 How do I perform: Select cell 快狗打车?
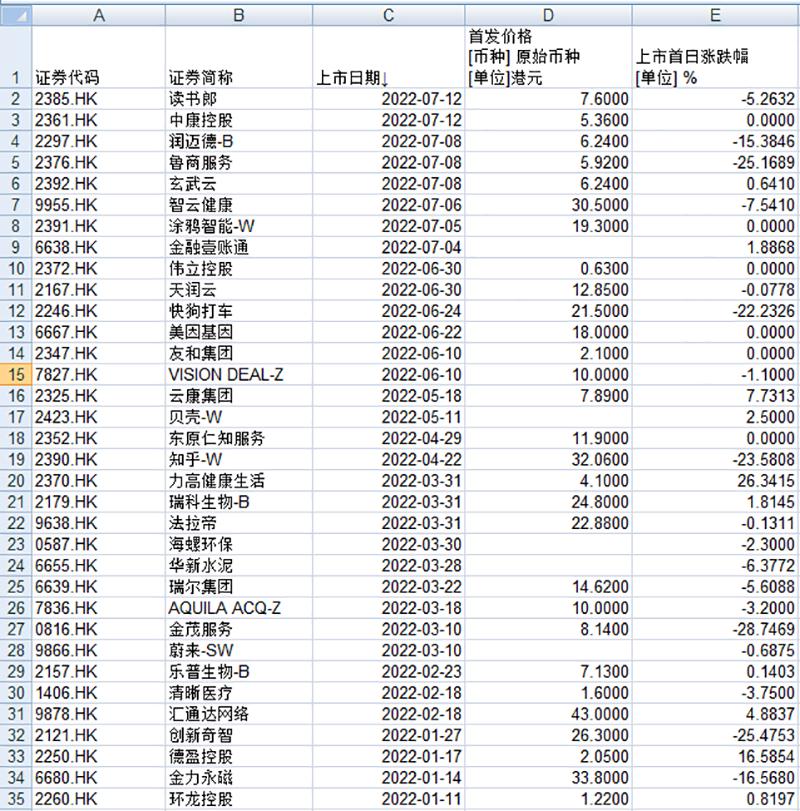[239, 311]
